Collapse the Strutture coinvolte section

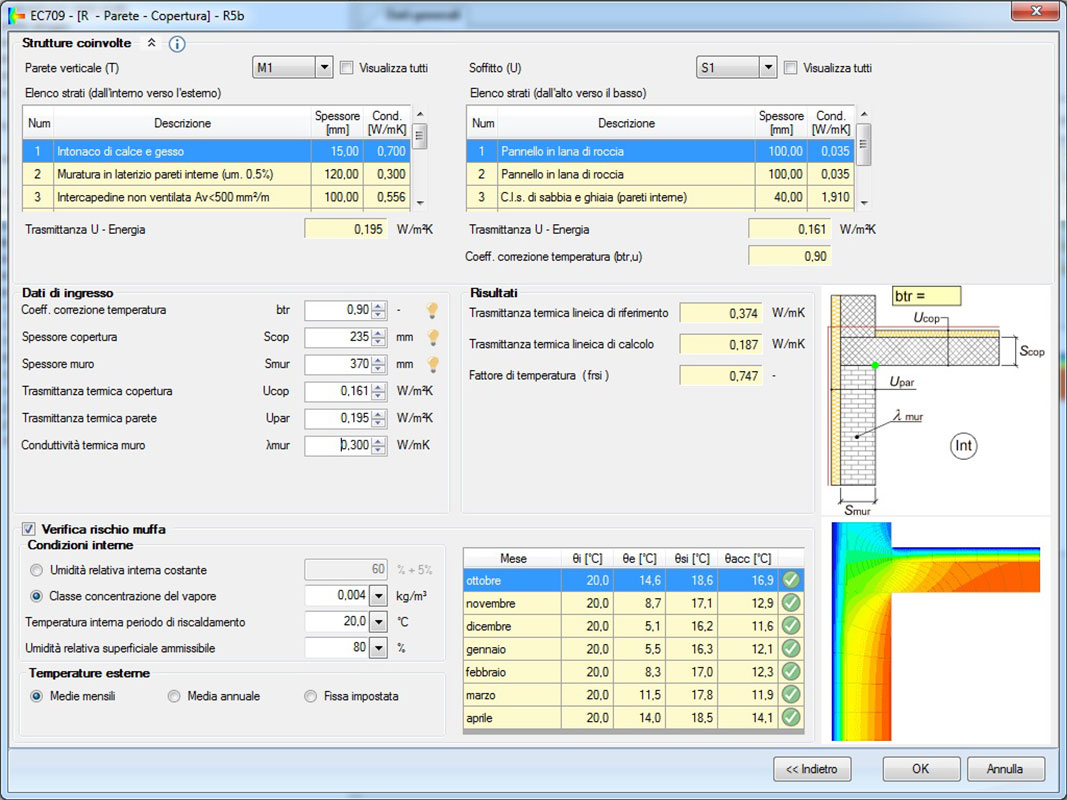152,43
